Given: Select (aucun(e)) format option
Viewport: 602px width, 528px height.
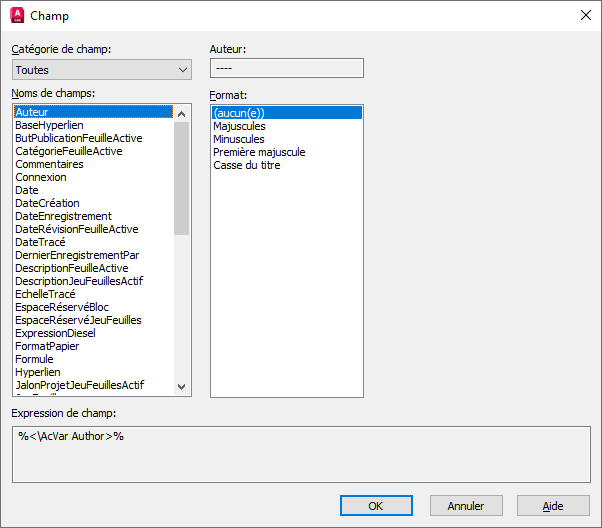Looking at the screenshot, I should [x=287, y=113].
